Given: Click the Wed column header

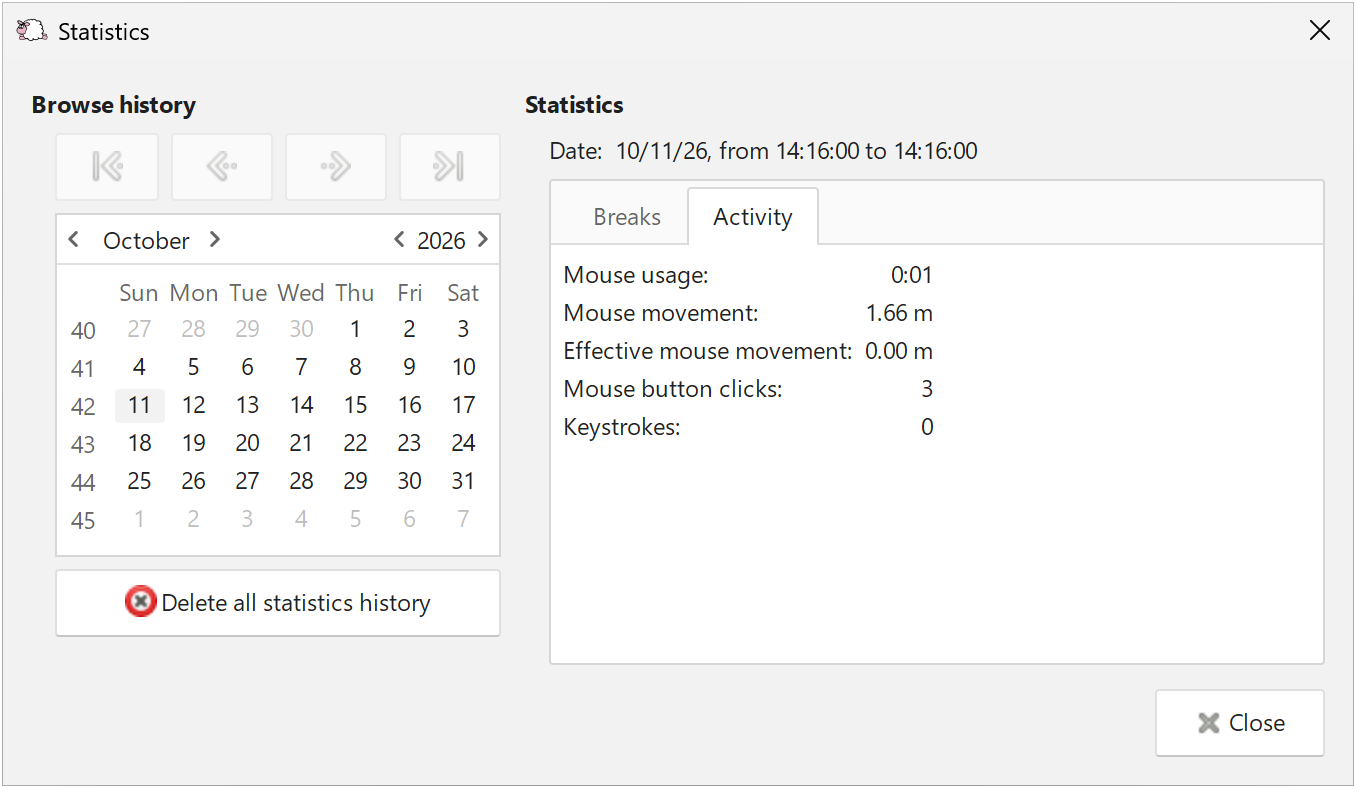Looking at the screenshot, I should coord(301,293).
